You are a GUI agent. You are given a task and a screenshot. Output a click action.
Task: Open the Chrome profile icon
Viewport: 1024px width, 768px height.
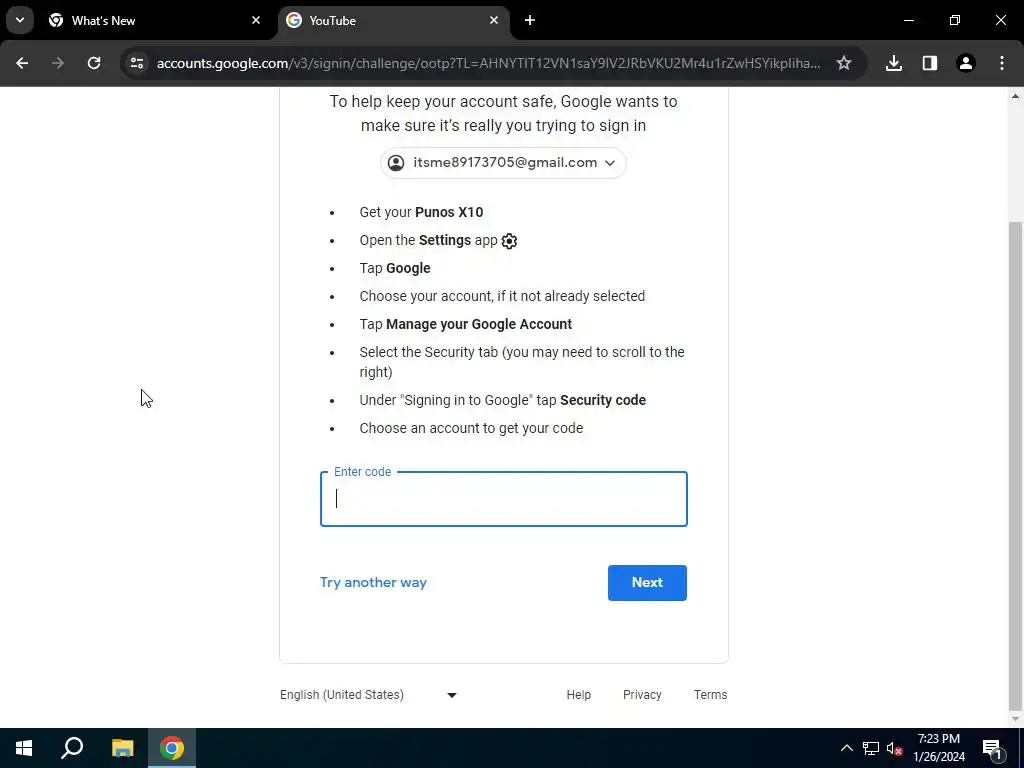pyautogui.click(x=965, y=63)
